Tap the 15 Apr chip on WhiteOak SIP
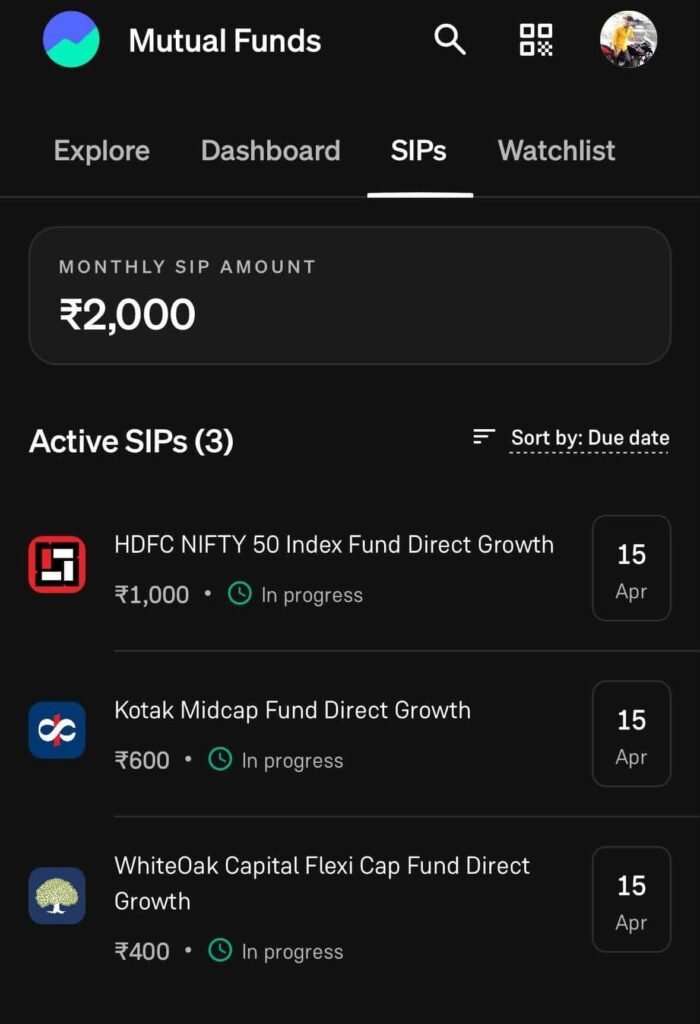The height and width of the screenshot is (1024, 700). click(631, 900)
